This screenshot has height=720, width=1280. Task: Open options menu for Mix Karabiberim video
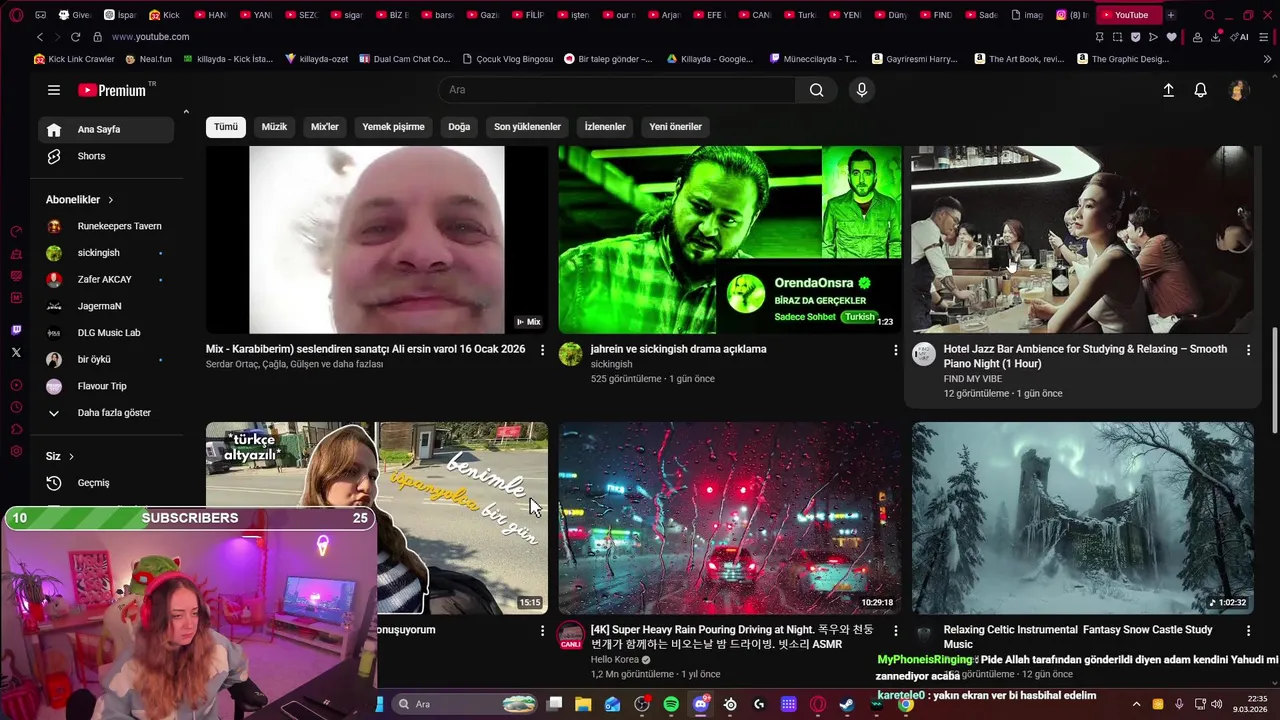(543, 350)
